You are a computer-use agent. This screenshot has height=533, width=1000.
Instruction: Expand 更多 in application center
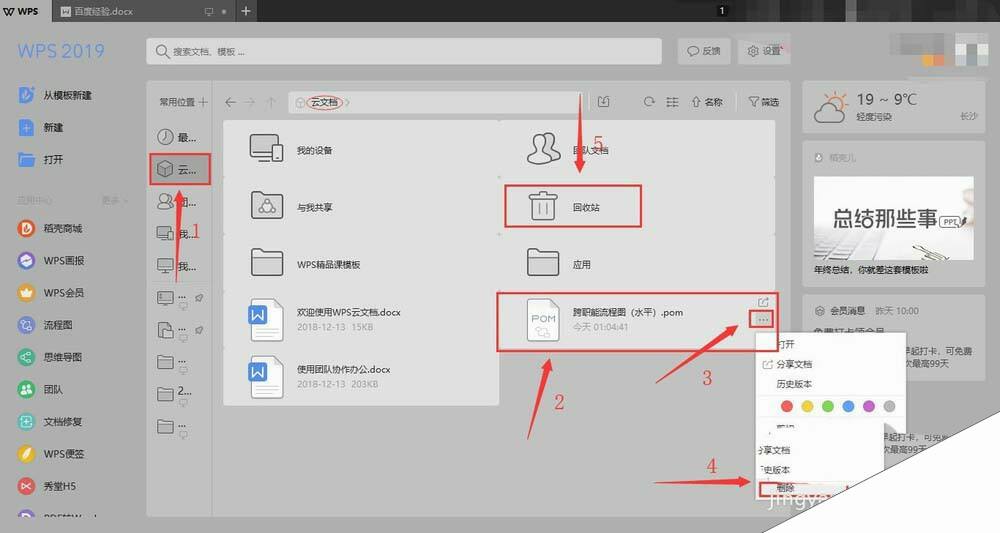pos(114,200)
